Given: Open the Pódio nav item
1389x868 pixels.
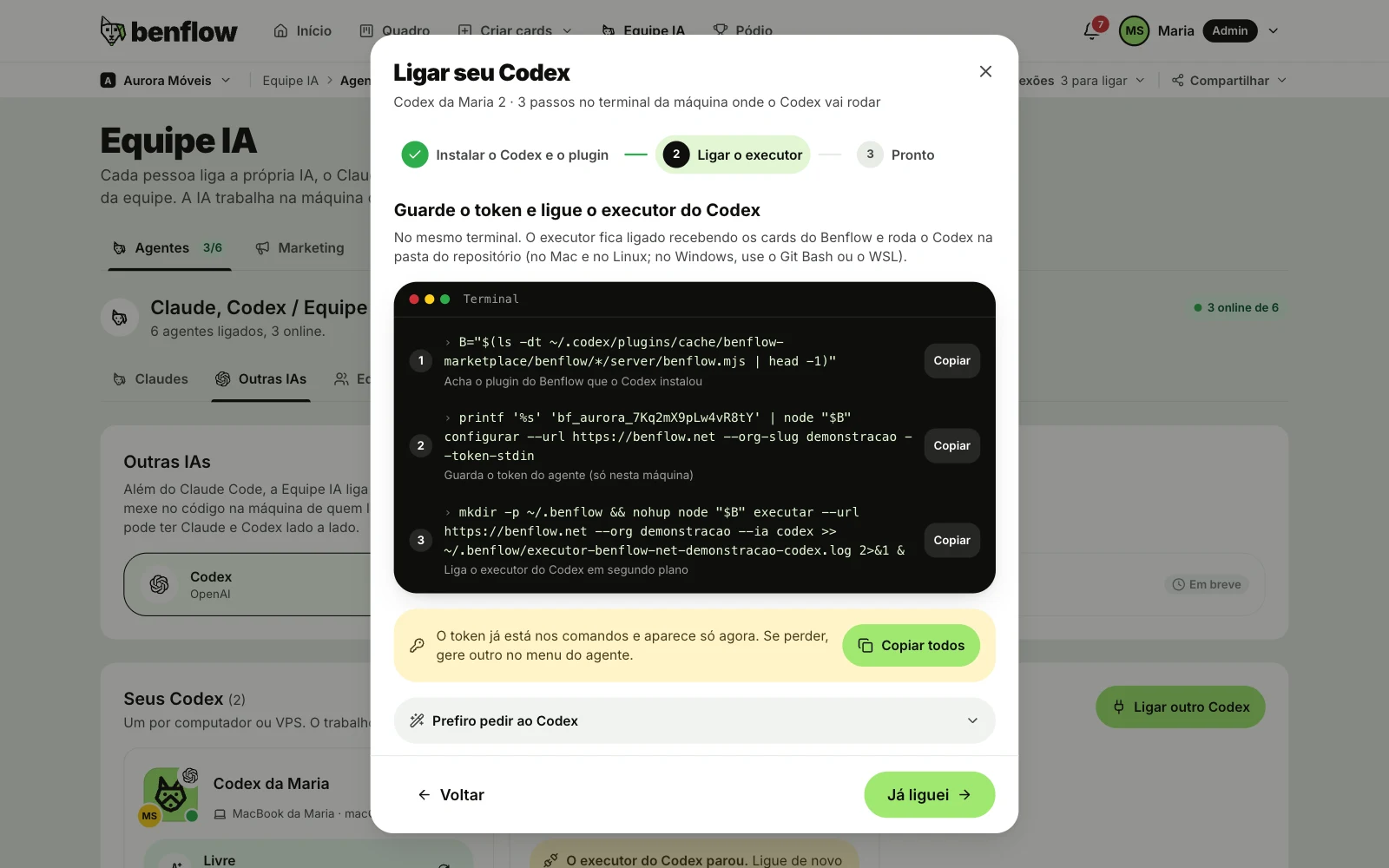Looking at the screenshot, I should pyautogui.click(x=743, y=31).
